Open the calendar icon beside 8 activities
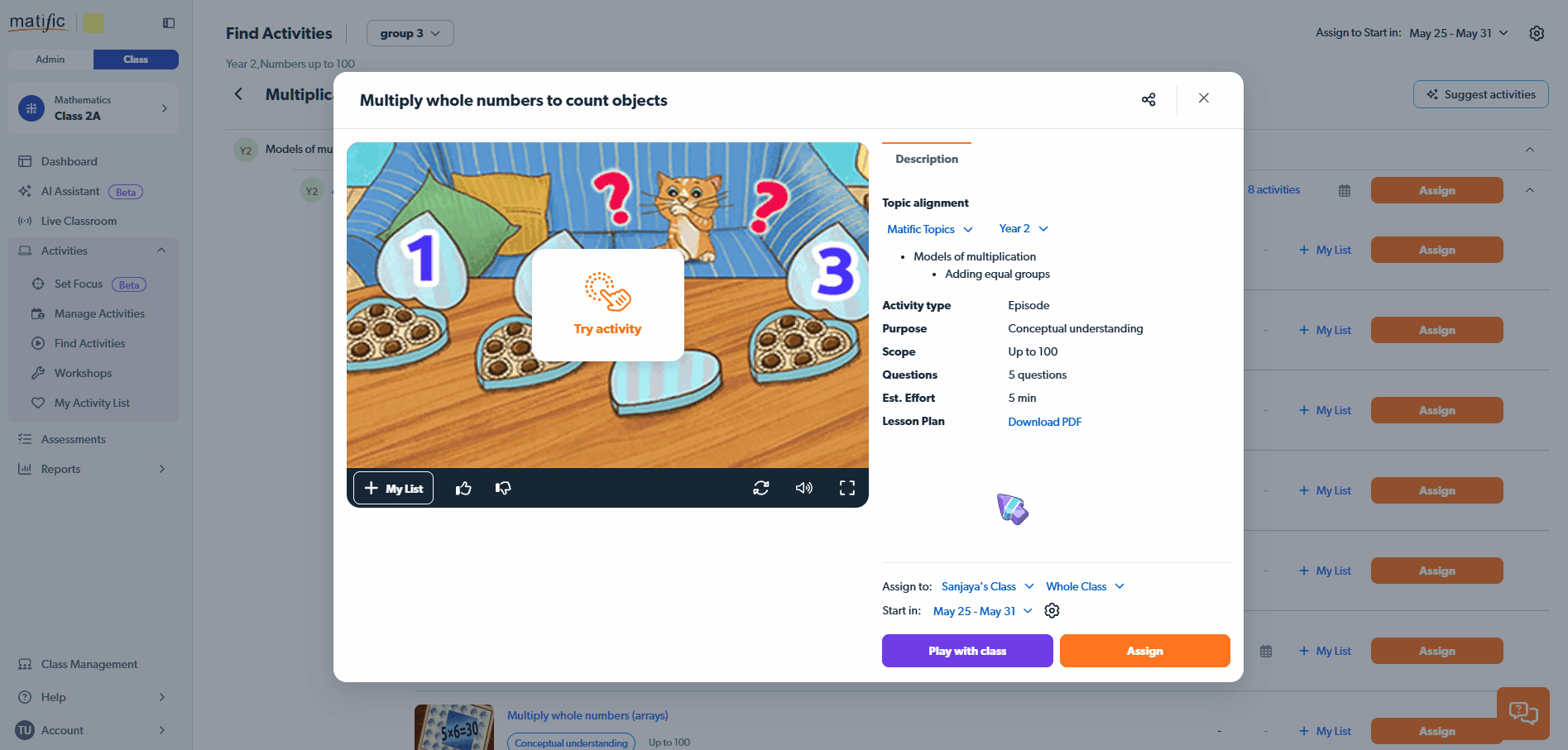1568x750 pixels. pos(1345,190)
